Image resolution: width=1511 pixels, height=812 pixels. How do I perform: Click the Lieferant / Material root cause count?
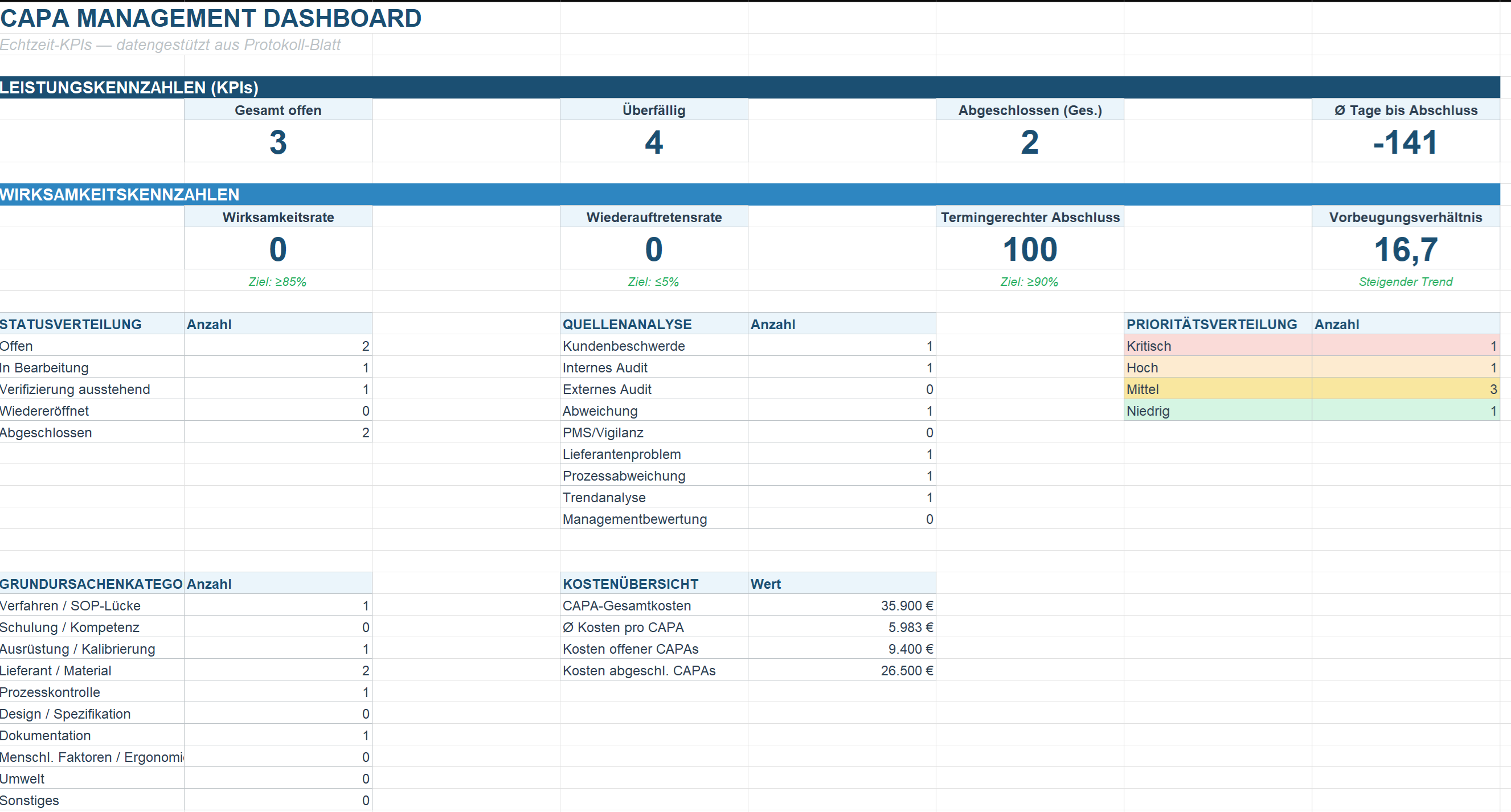pyautogui.click(x=365, y=670)
